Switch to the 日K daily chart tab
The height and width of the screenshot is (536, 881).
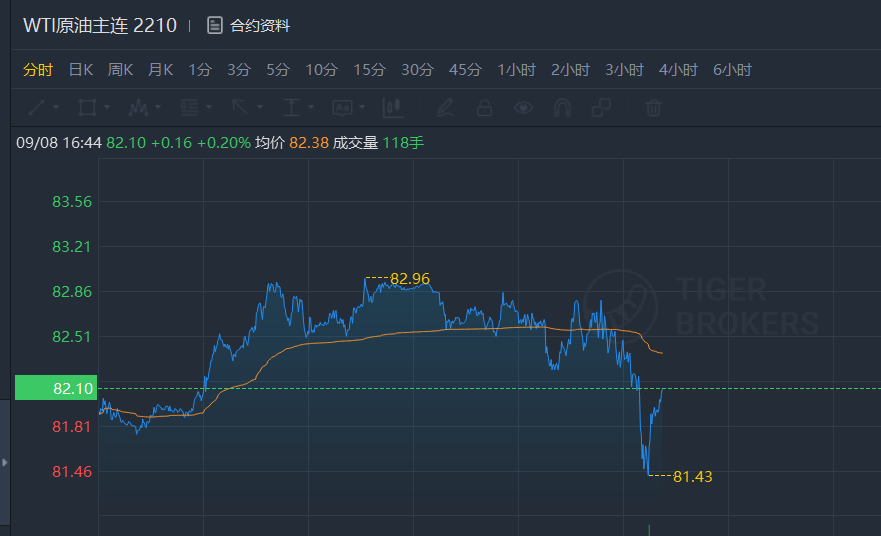pos(81,70)
